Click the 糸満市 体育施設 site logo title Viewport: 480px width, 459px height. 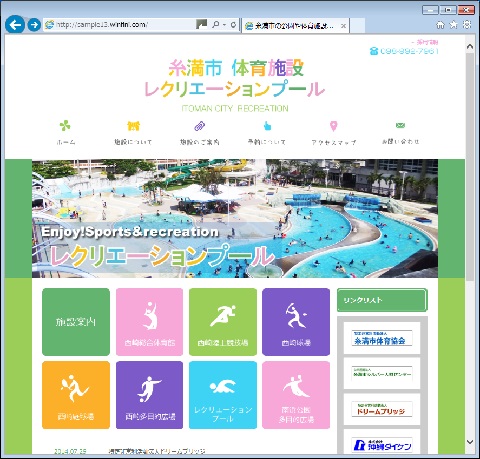click(235, 79)
